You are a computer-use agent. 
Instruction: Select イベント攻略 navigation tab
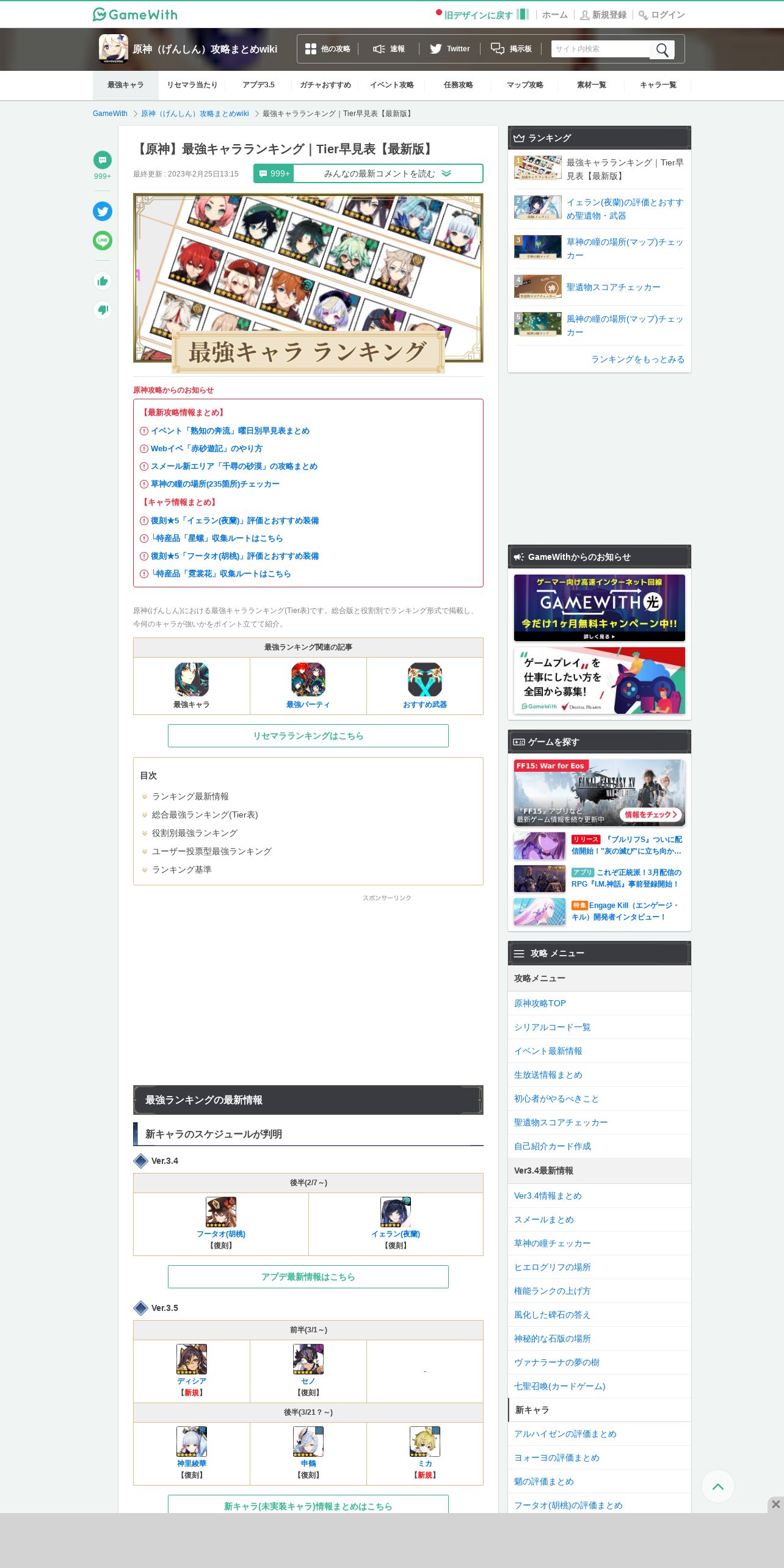point(392,85)
